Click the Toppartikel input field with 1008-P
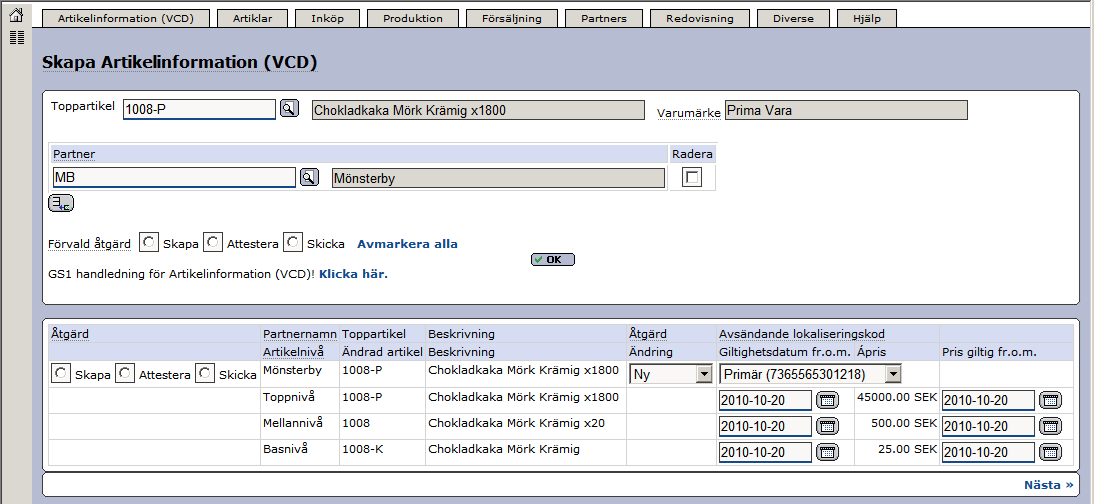The height and width of the screenshot is (504, 1094). pos(200,110)
